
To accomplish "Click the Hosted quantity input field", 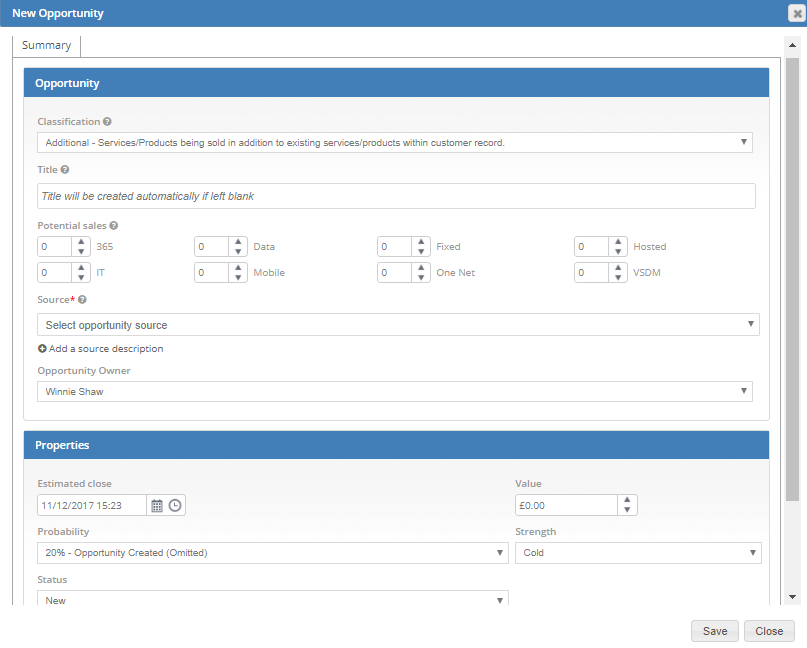I will 592,247.
